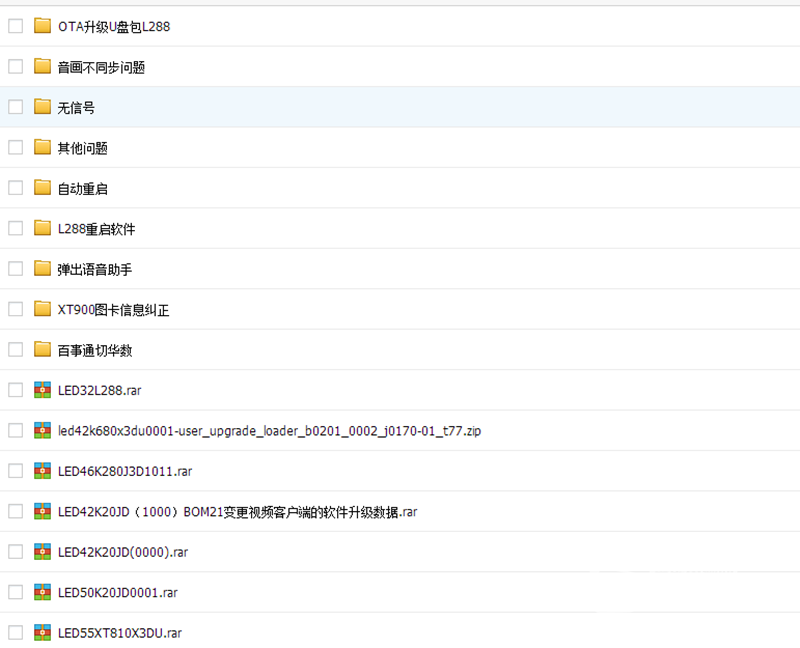This screenshot has width=800, height=648.
Task: Click file name led42k680x3du0001-user_upgrade_loader zip
Action: coord(269,431)
